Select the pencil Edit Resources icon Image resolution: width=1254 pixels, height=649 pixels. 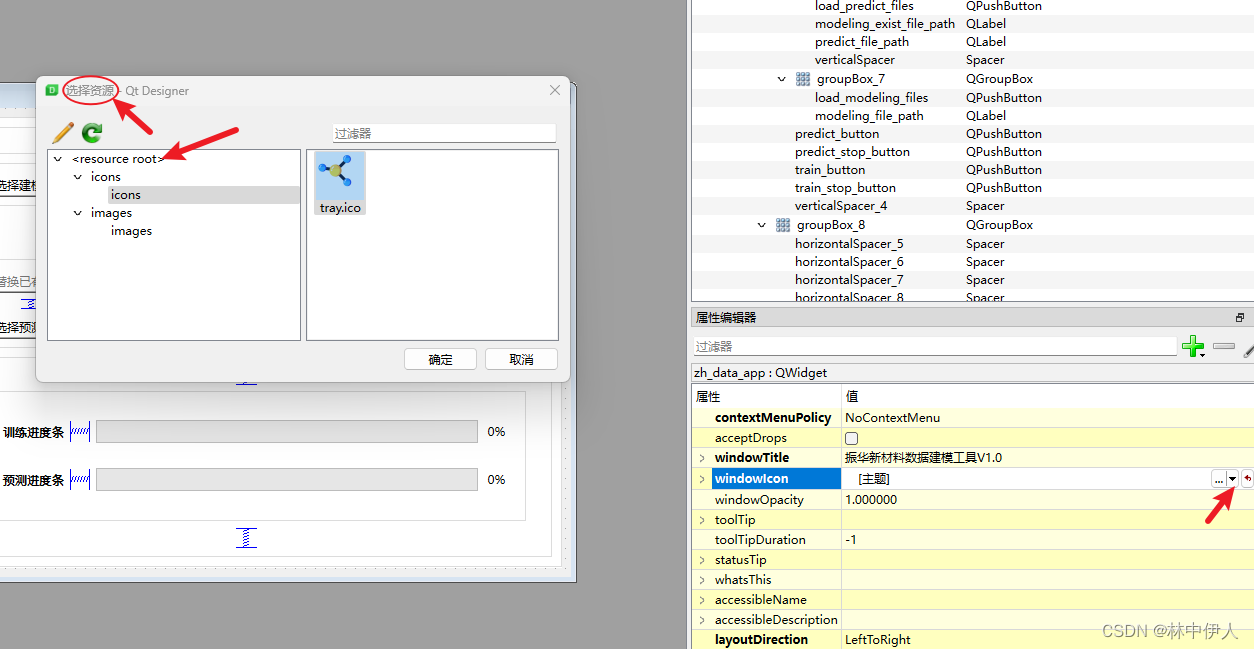tap(62, 132)
